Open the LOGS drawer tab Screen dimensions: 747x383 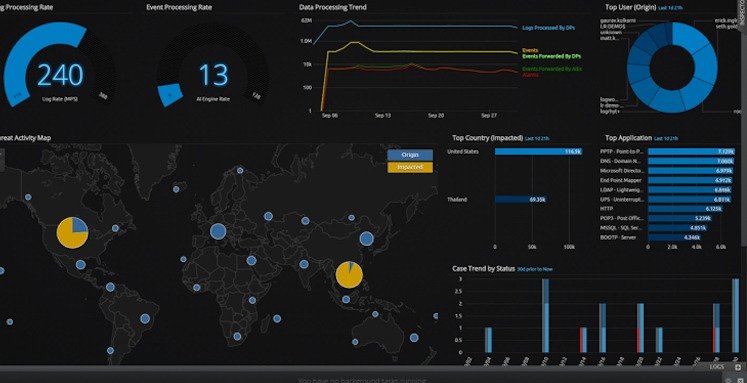717,367
